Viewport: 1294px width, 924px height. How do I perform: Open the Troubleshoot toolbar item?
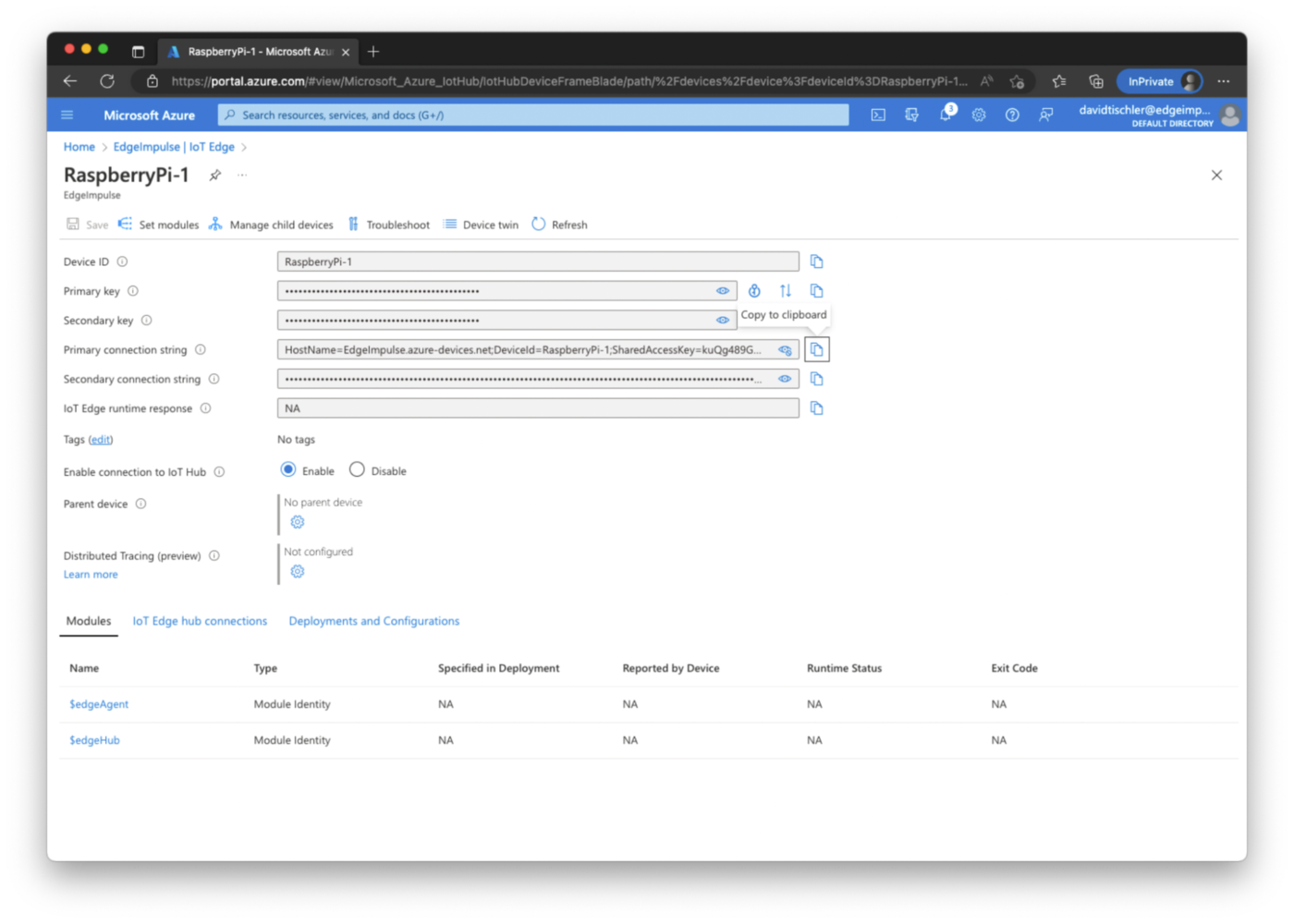click(388, 225)
